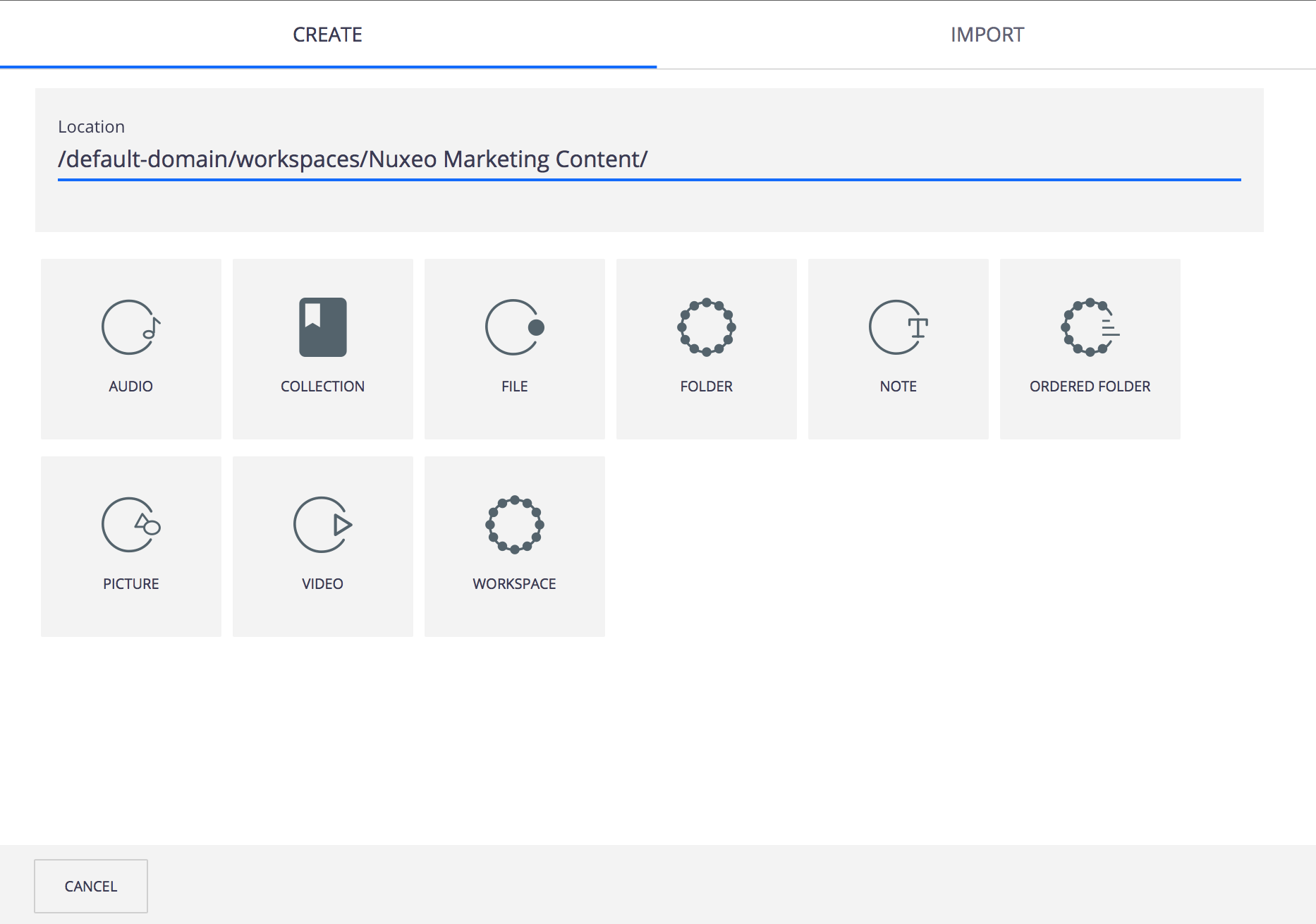The height and width of the screenshot is (924, 1316).
Task: Click the NOTE label text
Action: coord(898,387)
